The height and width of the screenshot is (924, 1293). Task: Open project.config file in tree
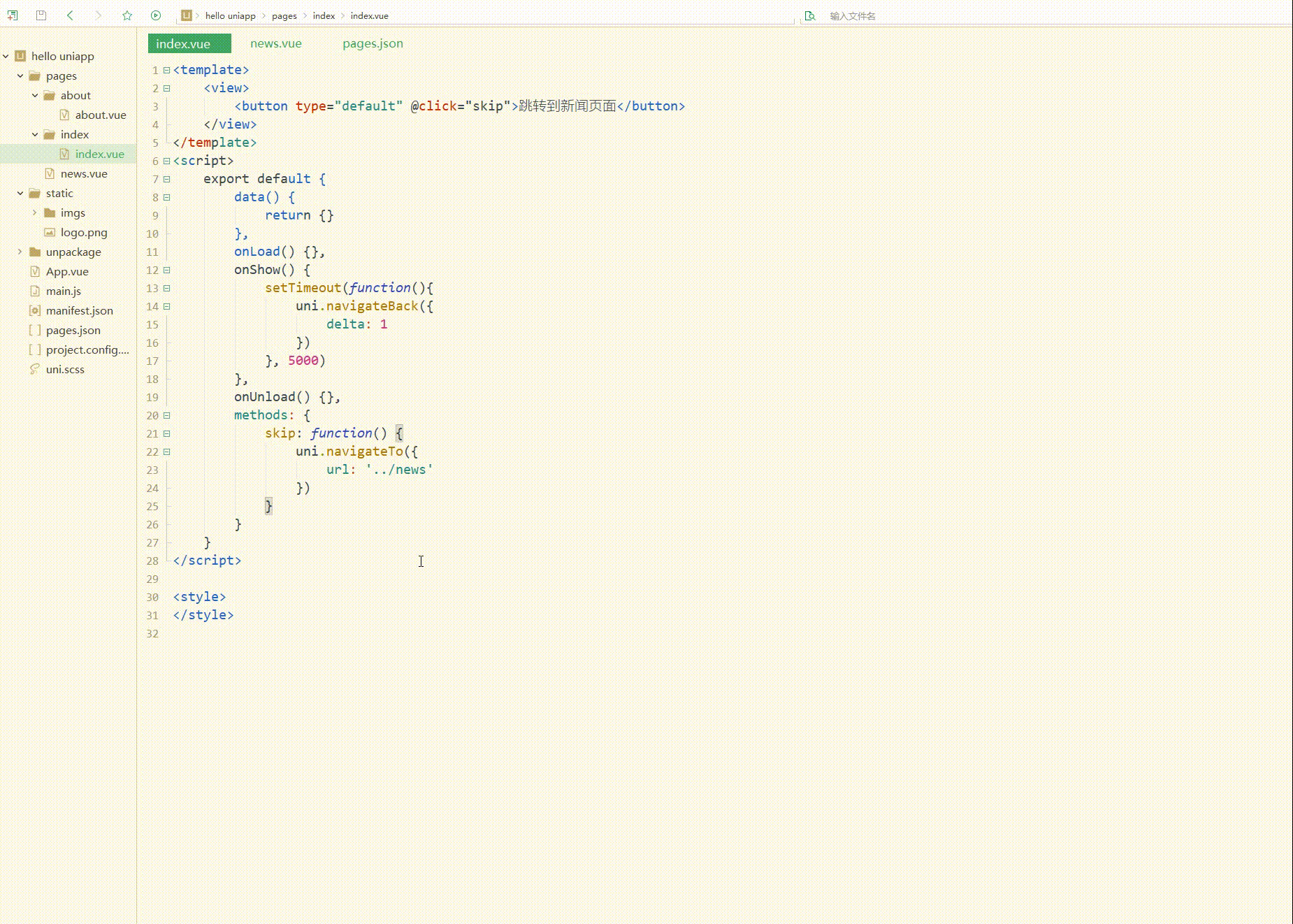pyautogui.click(x=87, y=349)
